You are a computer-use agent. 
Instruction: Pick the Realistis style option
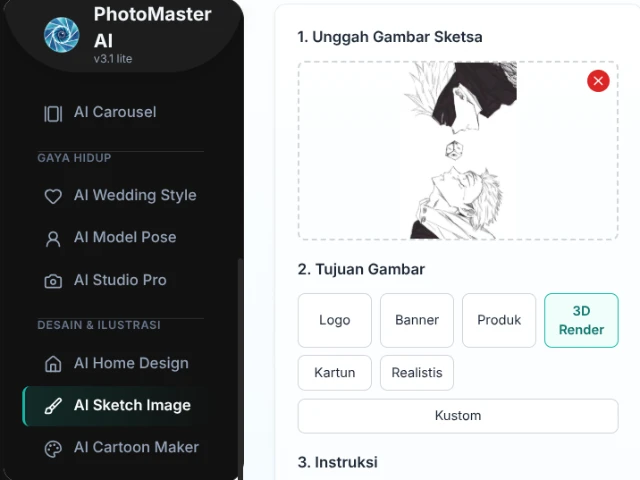417,373
